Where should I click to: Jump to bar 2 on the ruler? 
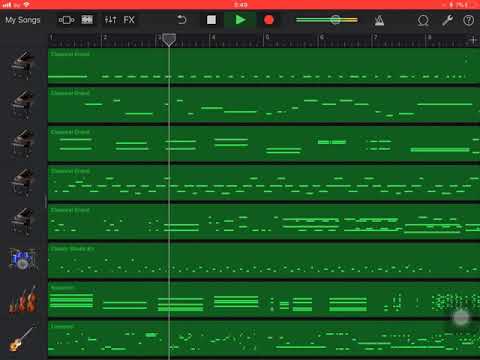coord(105,37)
